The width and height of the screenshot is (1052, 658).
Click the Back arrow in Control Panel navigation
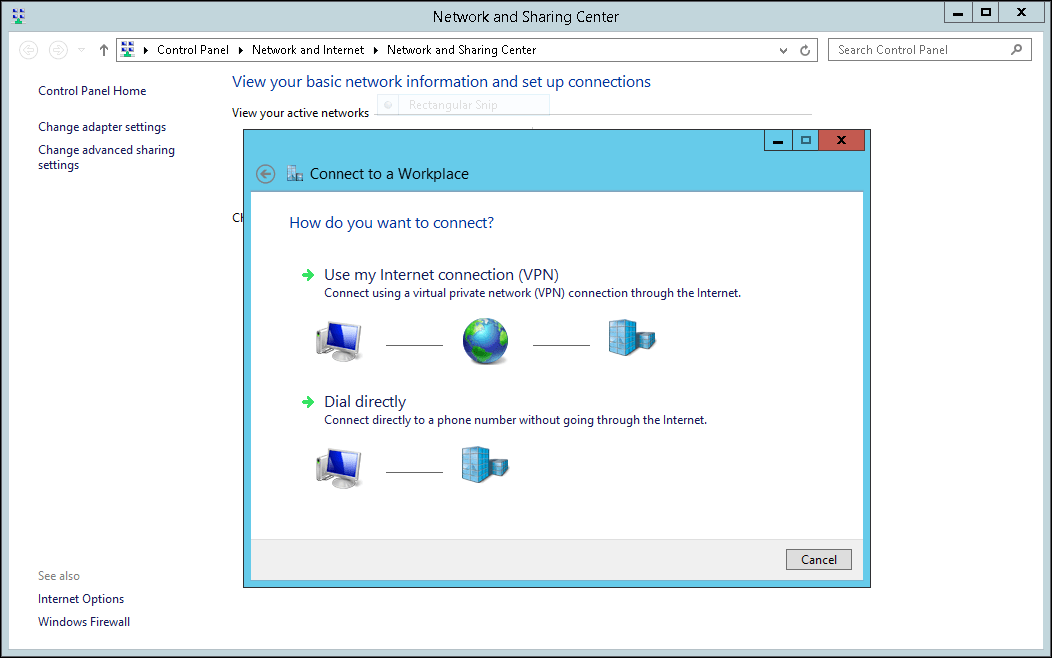(x=29, y=50)
